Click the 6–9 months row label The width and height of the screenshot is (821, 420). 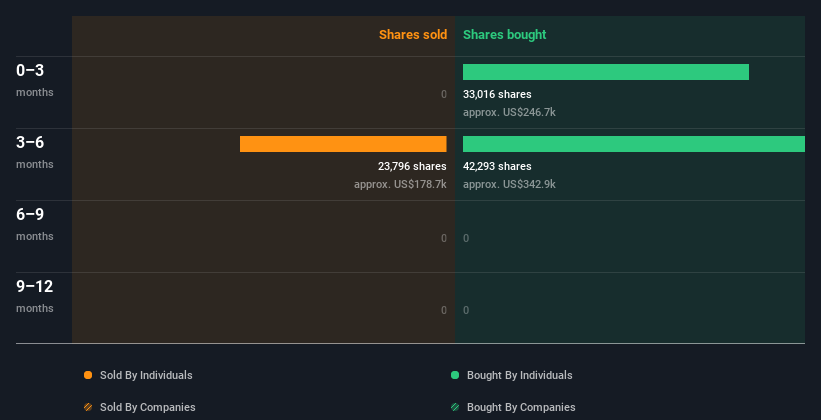point(35,224)
